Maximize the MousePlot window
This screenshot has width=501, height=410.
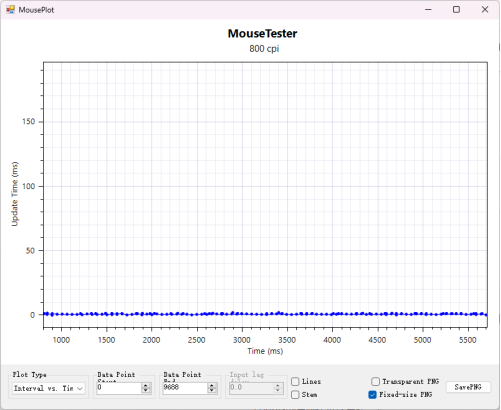pyautogui.click(x=456, y=10)
